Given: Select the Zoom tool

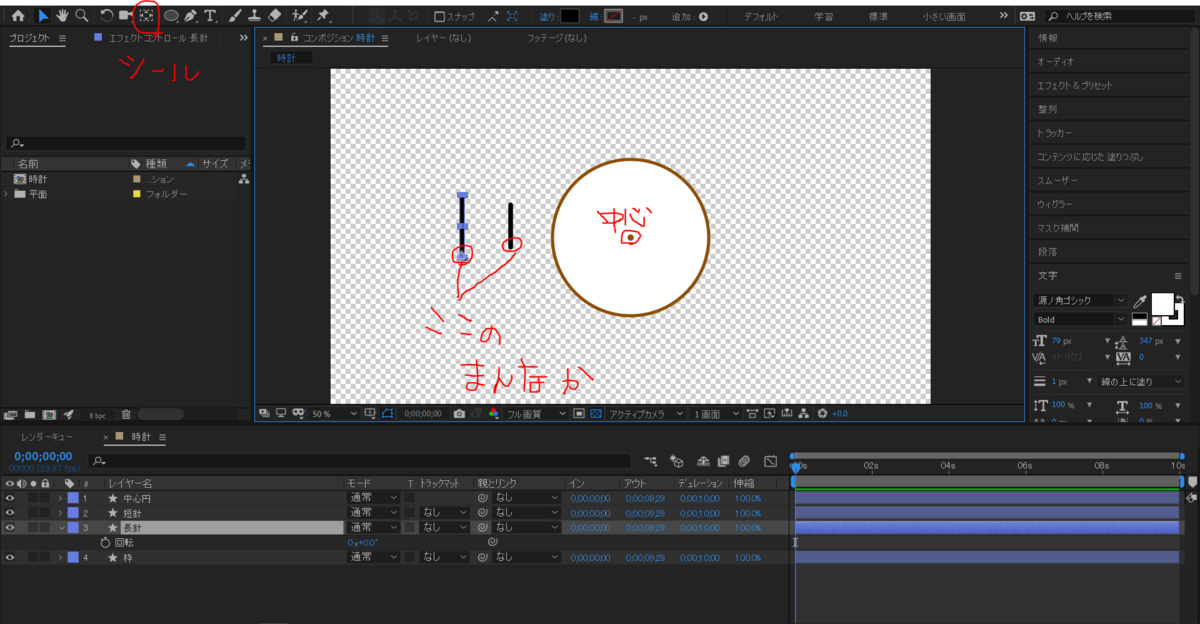Looking at the screenshot, I should tap(81, 15).
